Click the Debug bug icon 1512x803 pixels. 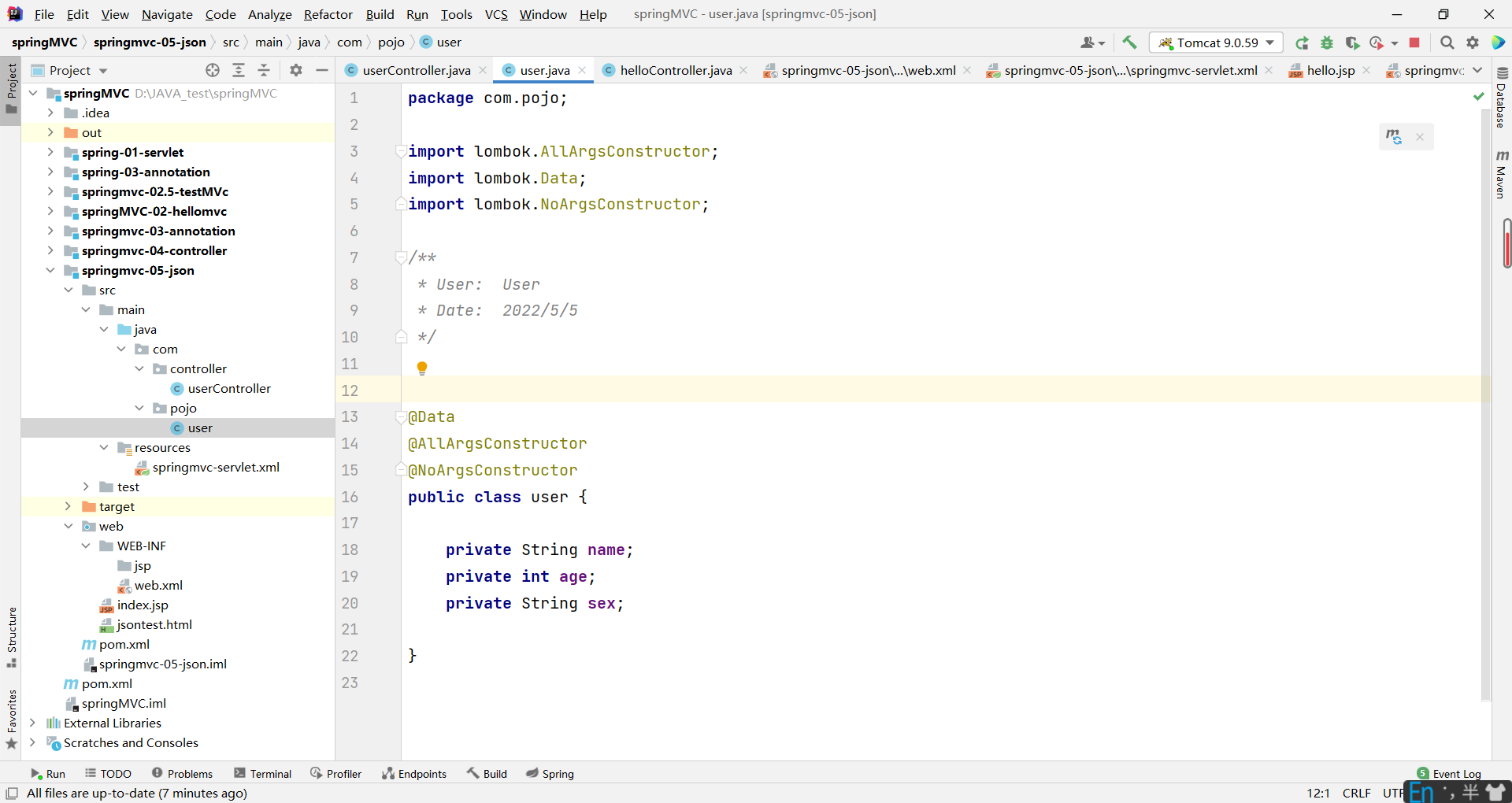pyautogui.click(x=1327, y=43)
